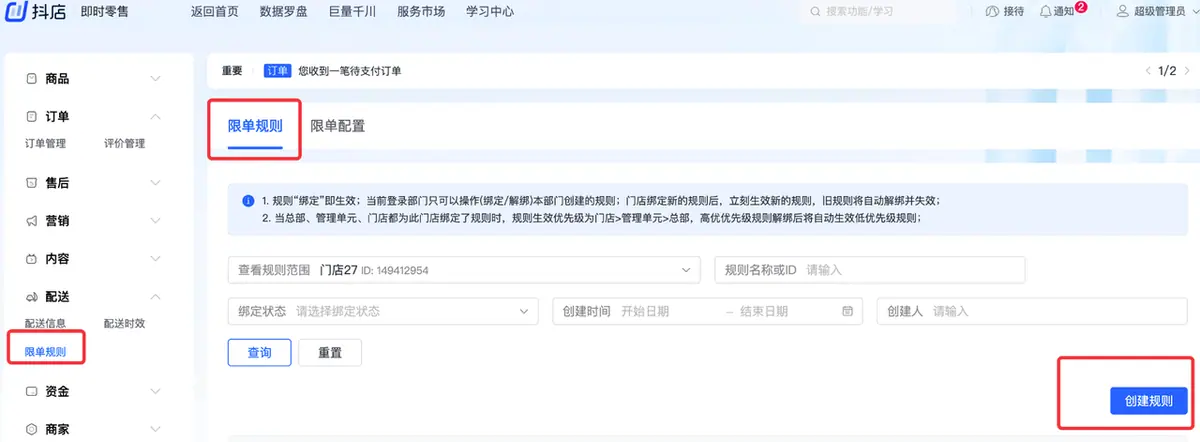Click the 接待 headset icon
The width and height of the screenshot is (1200, 442).
992,12
